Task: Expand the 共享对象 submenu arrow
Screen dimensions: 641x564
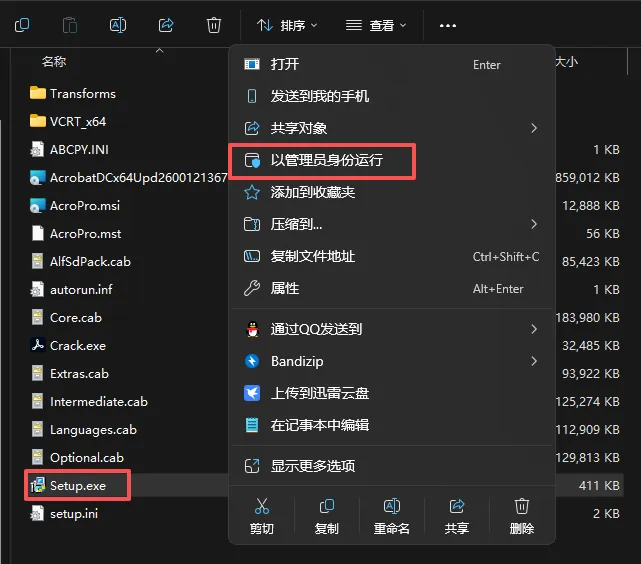Action: pos(534,128)
